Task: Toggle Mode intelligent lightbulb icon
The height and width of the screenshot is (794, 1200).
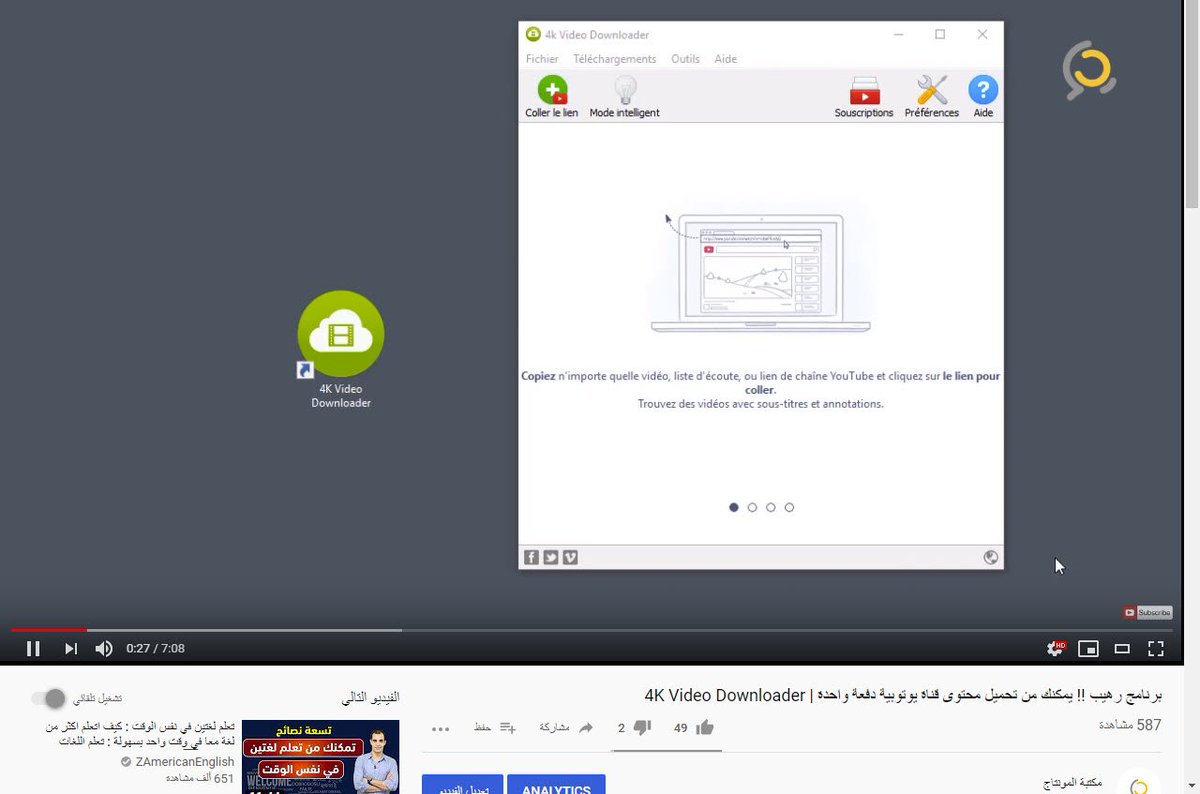Action: tap(625, 91)
